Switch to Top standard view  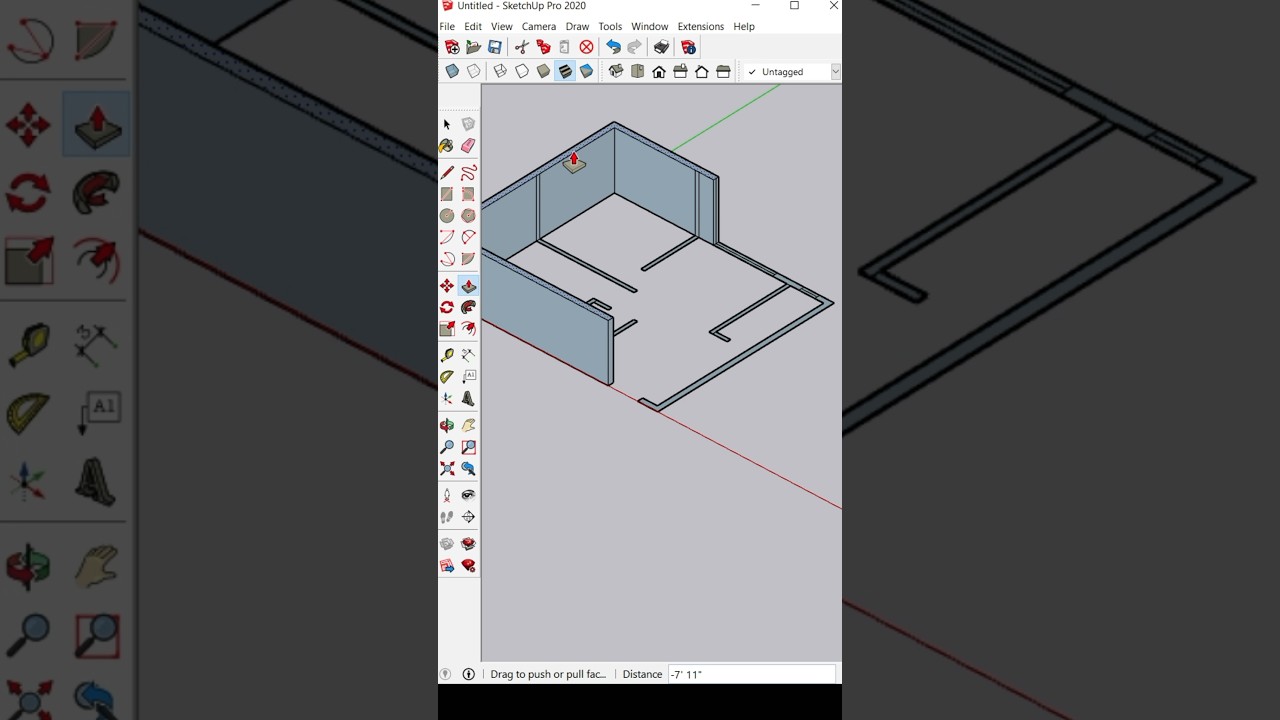point(637,71)
